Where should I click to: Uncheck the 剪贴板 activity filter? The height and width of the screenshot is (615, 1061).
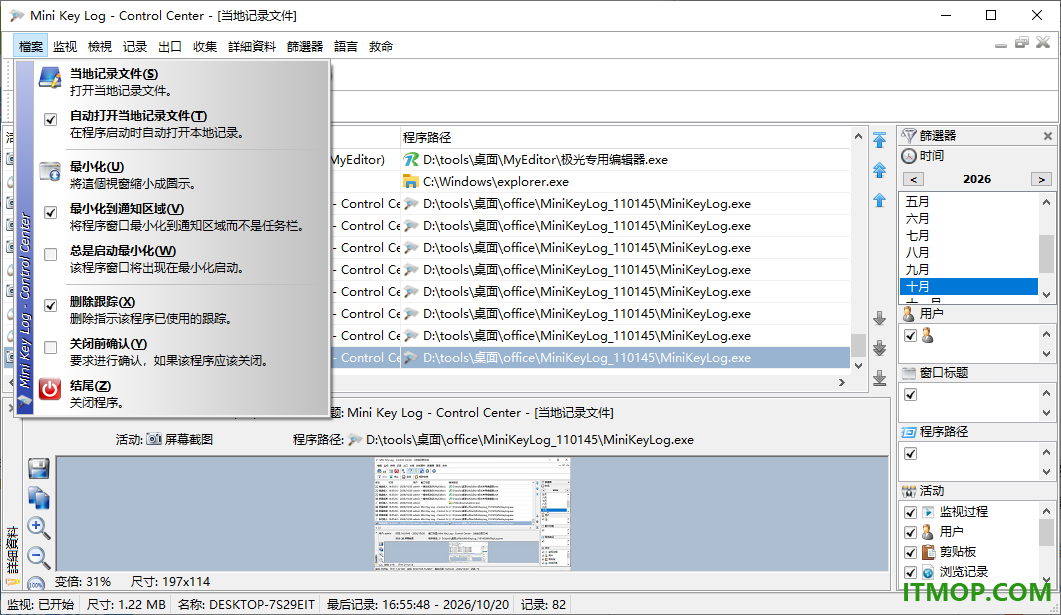[x=911, y=552]
